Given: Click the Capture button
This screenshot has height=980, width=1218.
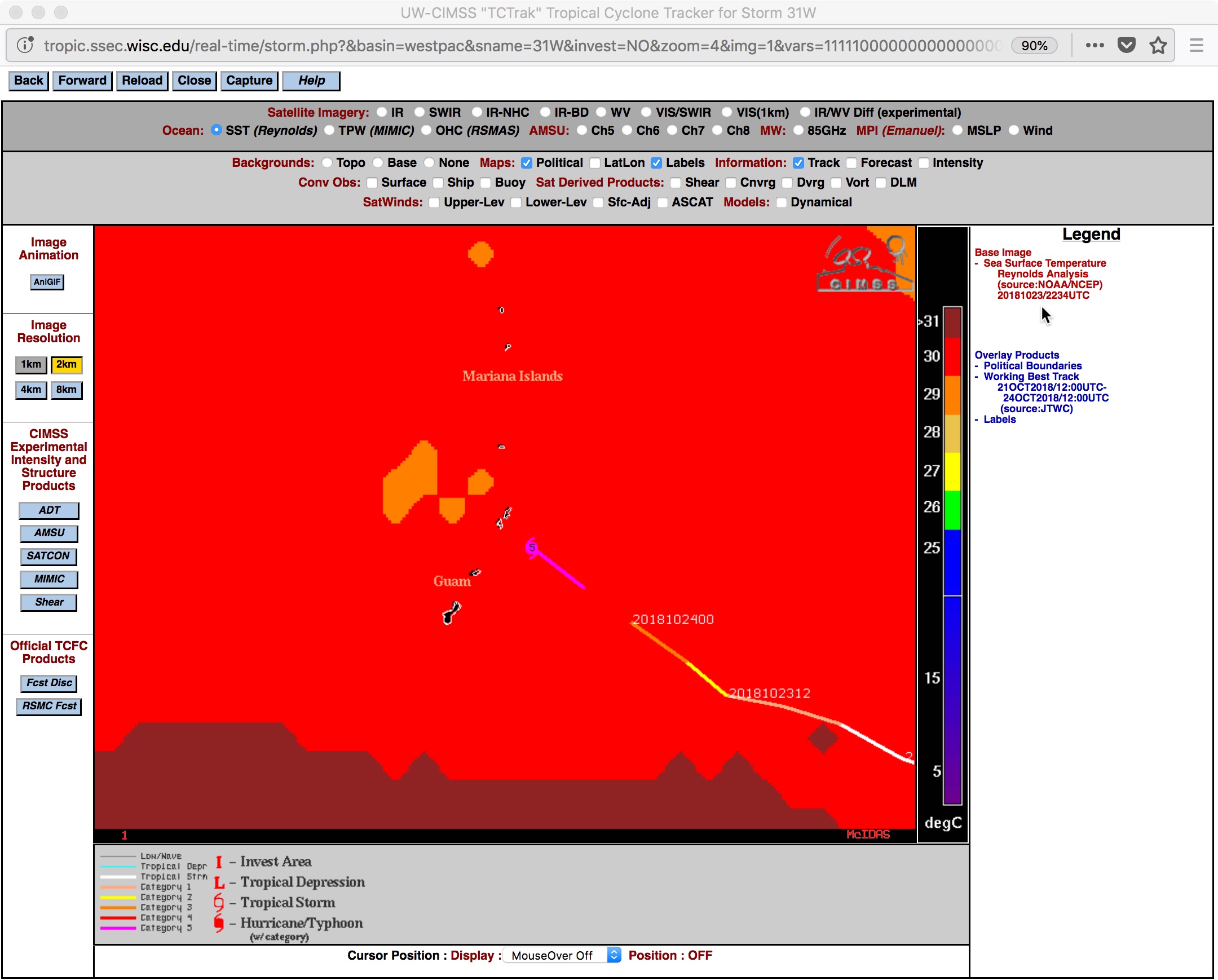Looking at the screenshot, I should (x=249, y=80).
